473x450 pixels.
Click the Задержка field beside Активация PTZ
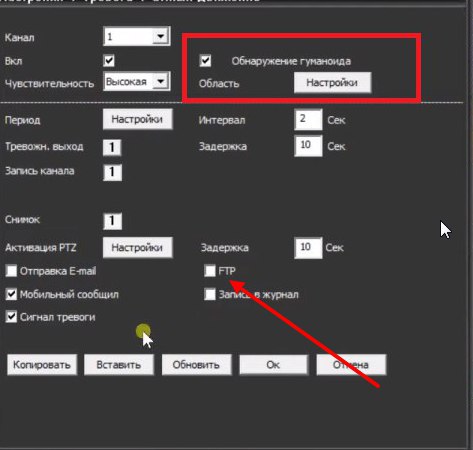308,248
